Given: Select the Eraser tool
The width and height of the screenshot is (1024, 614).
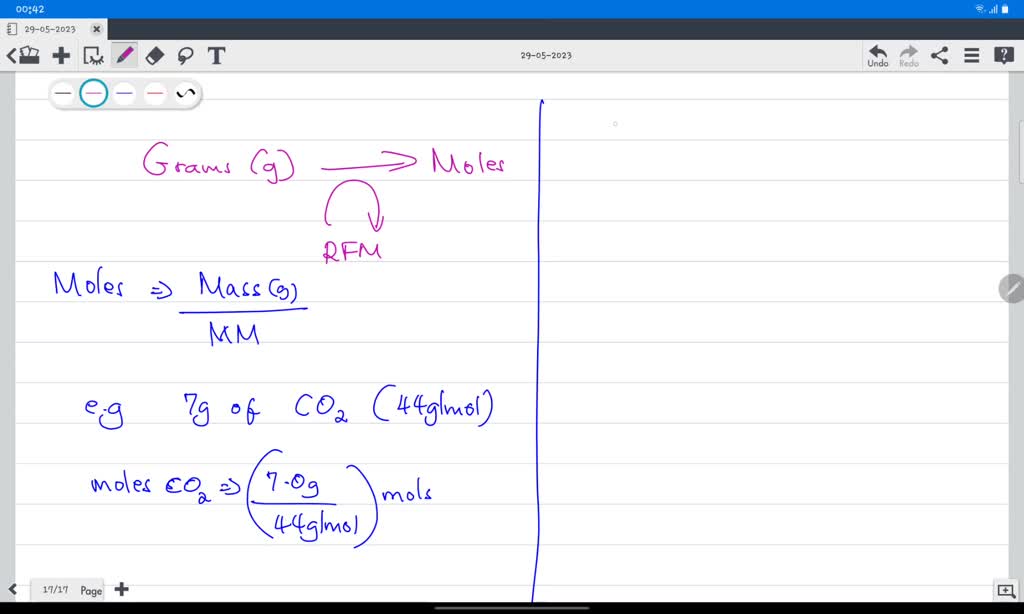Looking at the screenshot, I should click(x=154, y=56).
